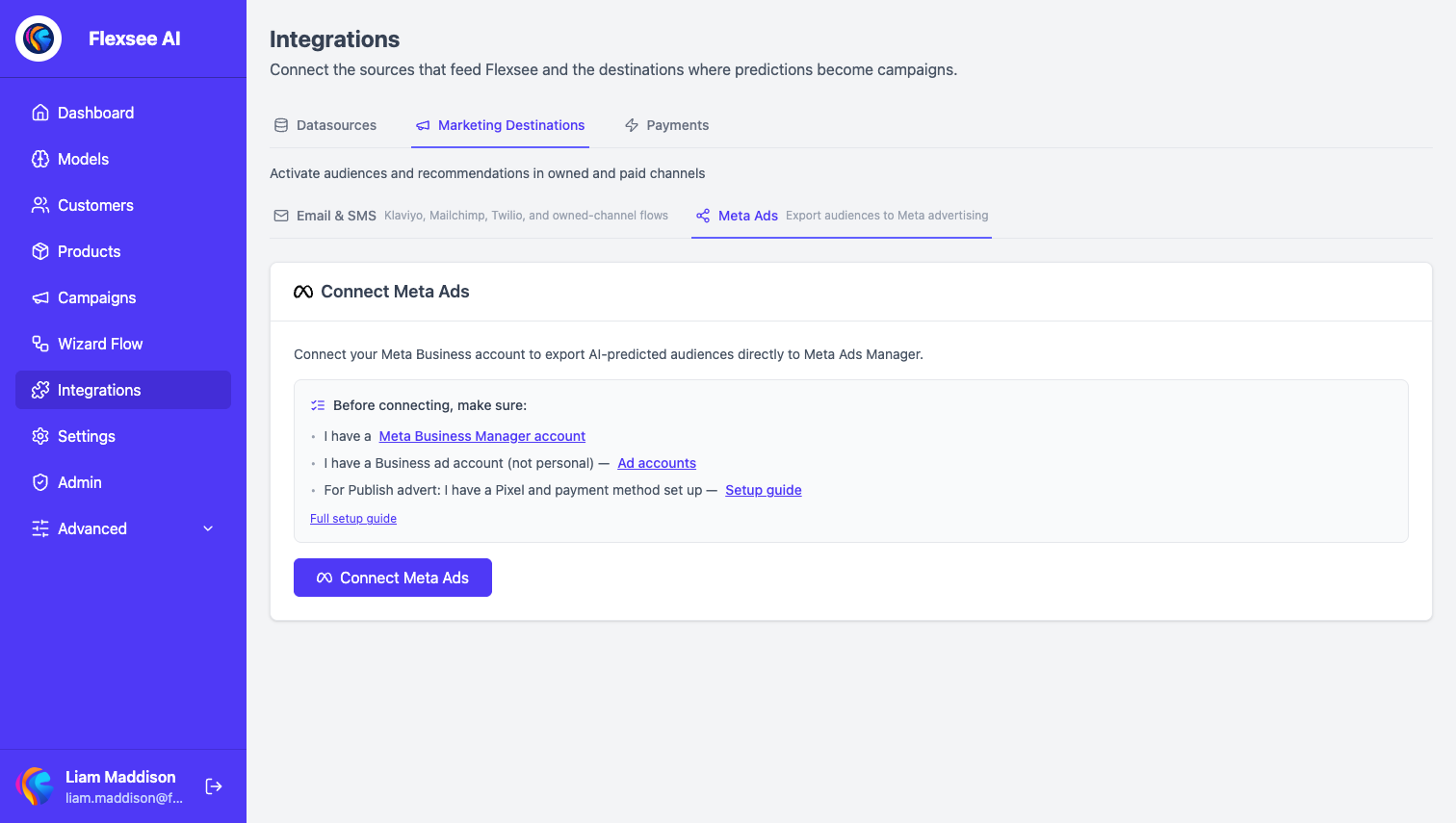1456x823 pixels.
Task: Click the Dashboard home icon
Action: click(40, 113)
